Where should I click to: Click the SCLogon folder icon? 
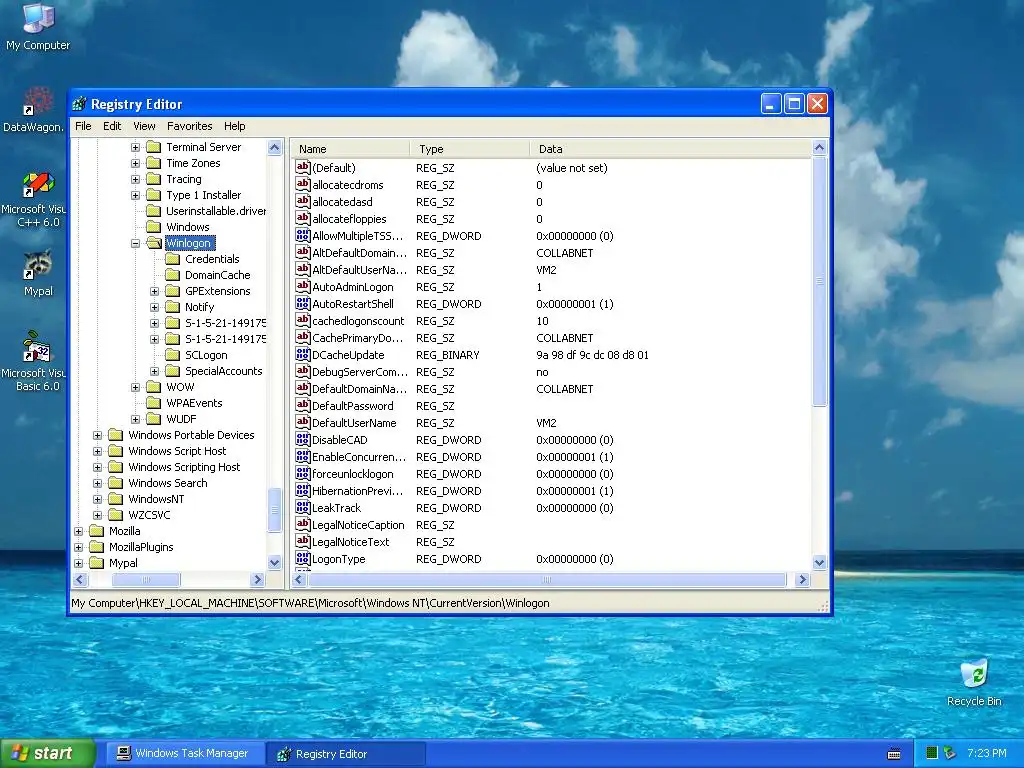[x=172, y=355]
